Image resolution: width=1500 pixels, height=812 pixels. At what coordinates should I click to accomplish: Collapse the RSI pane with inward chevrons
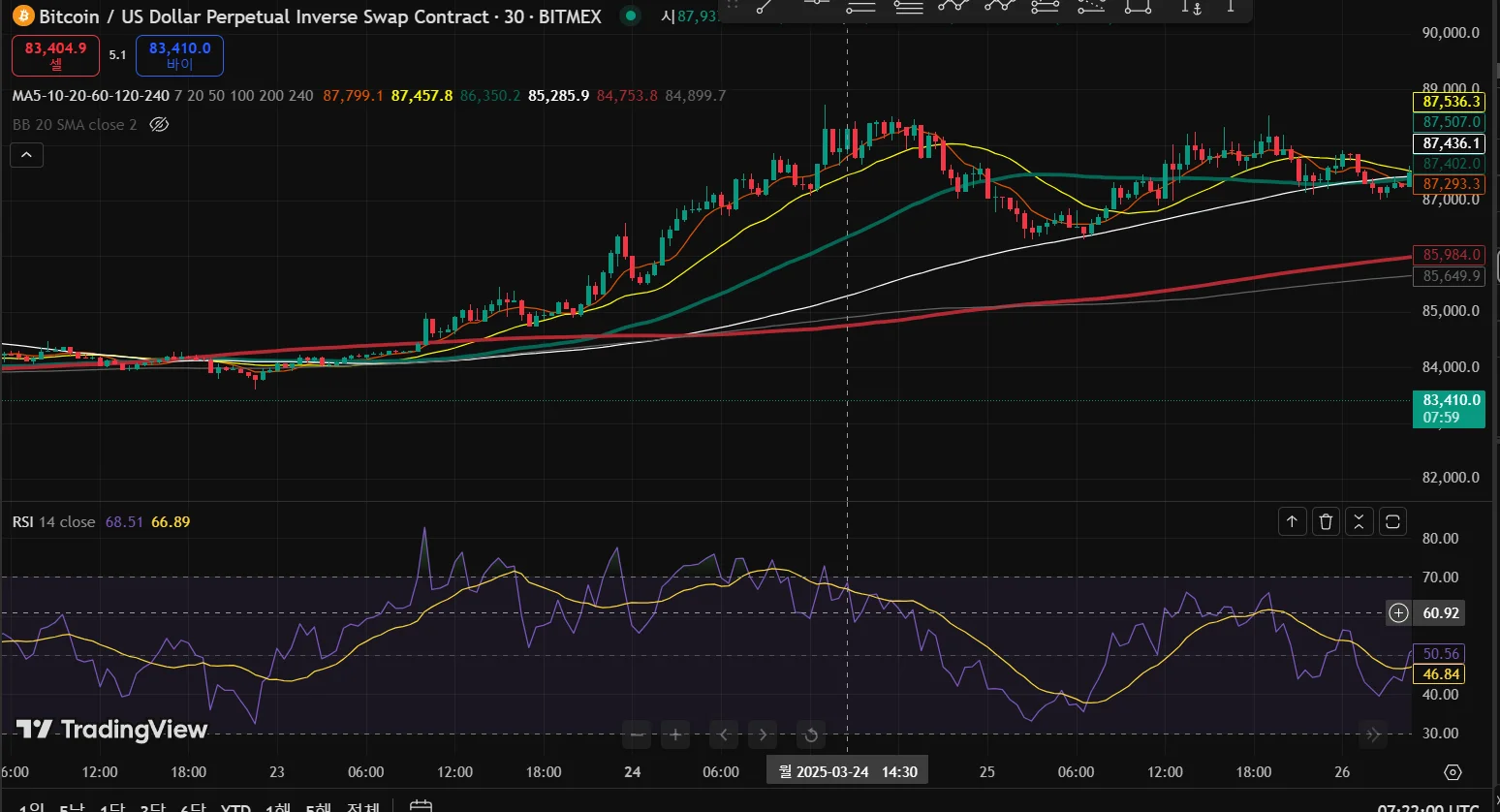pos(1359,522)
